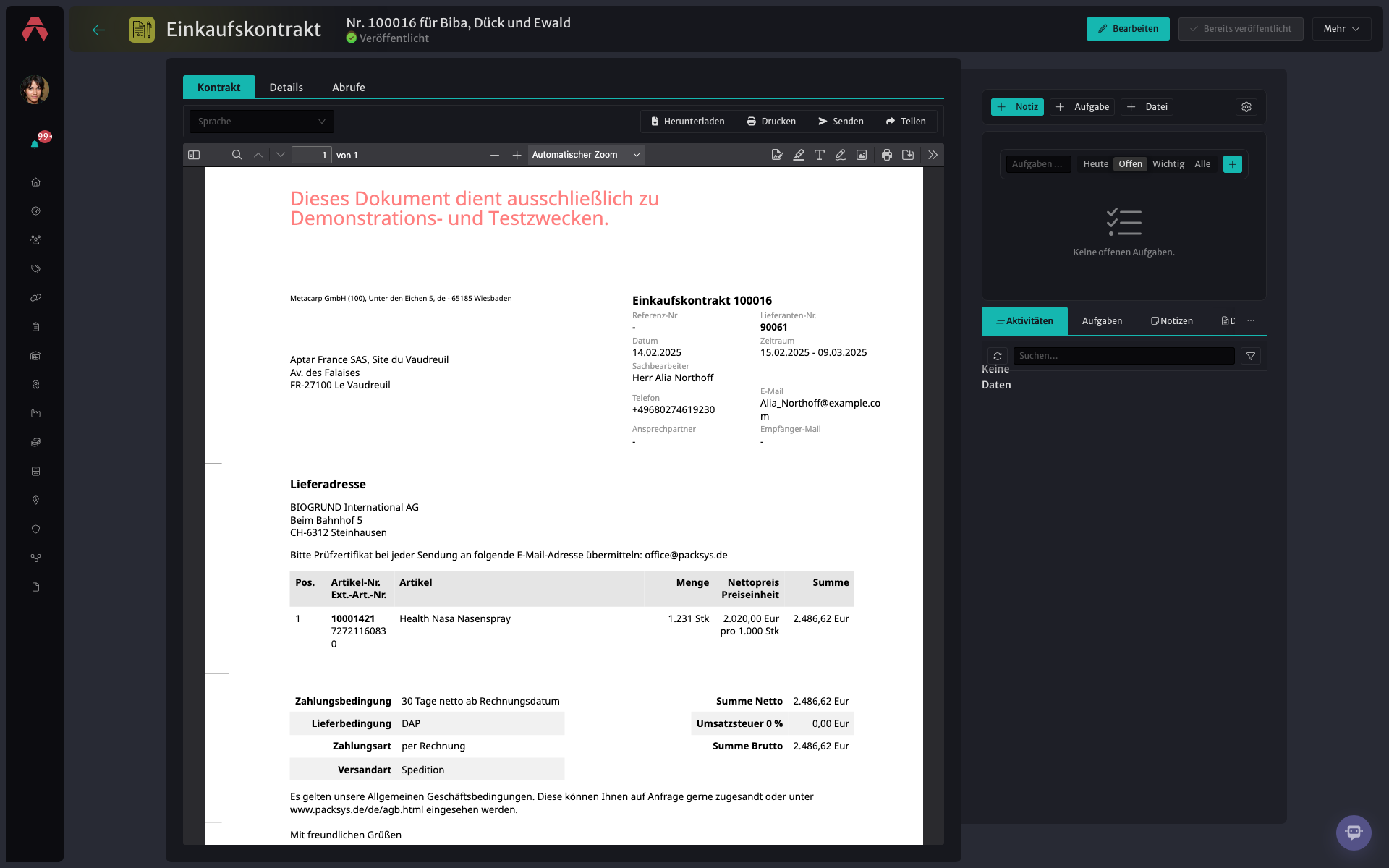Open the lightbulb icon in sidebar
This screenshot has height=868, width=1389.
click(35, 501)
